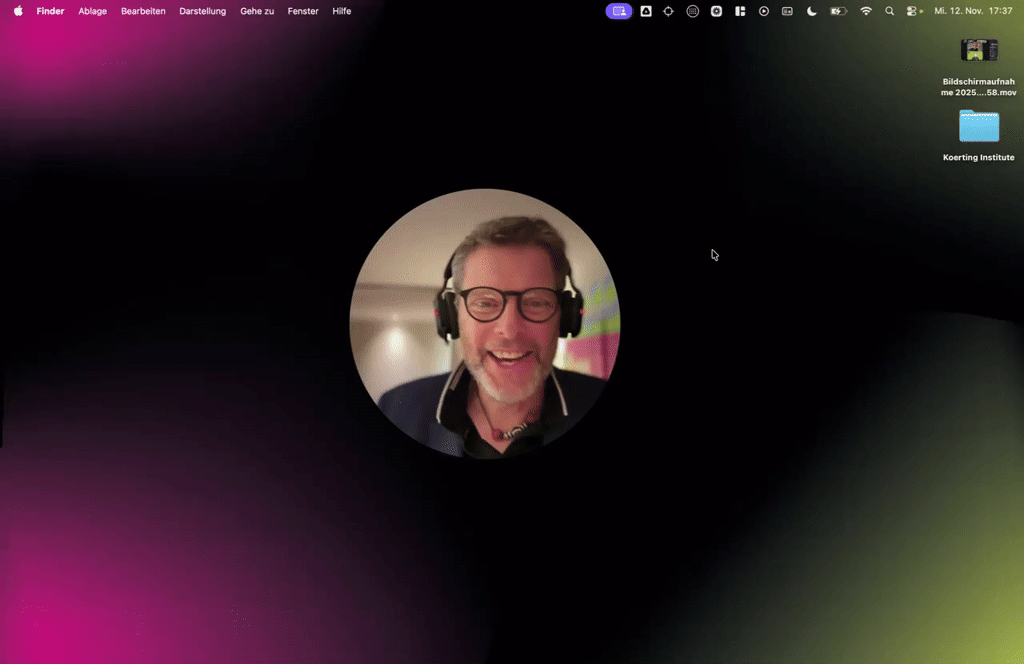
Task: Click the purple screen recording icon in menu bar
Action: coord(619,11)
